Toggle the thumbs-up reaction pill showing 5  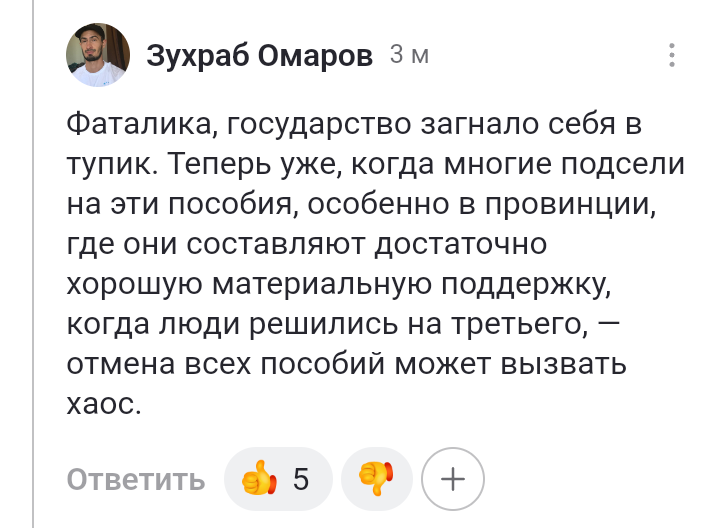click(278, 479)
